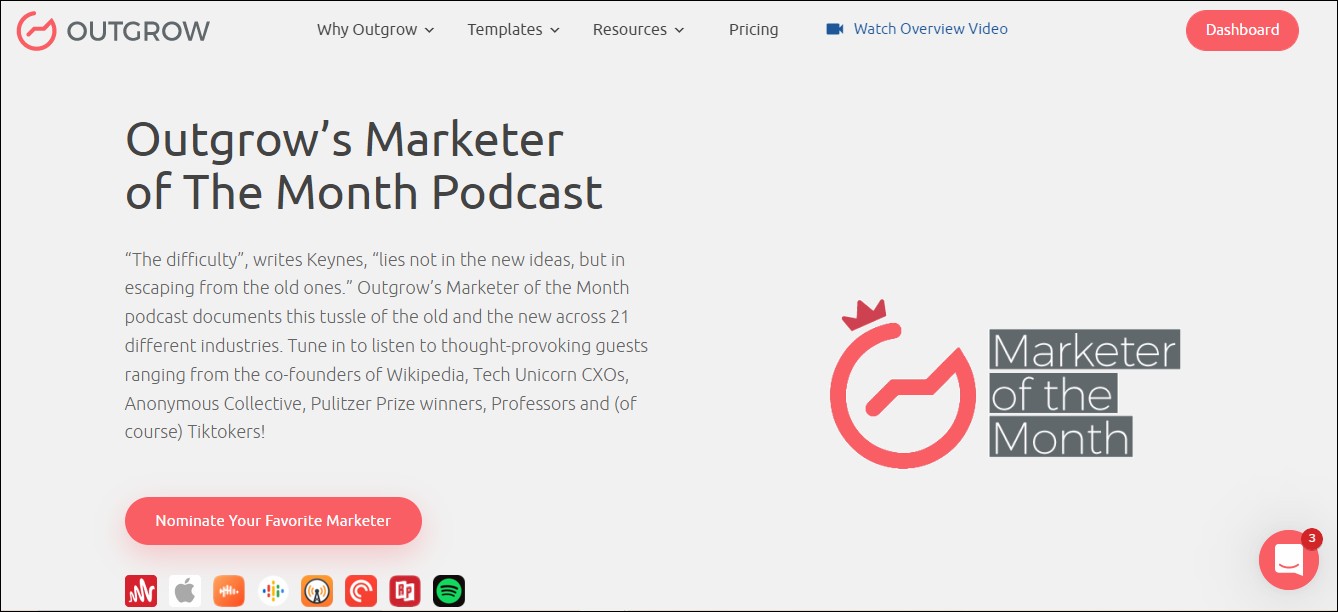Open the Resources dropdown menu
This screenshot has width=1338, height=612.
[x=638, y=30]
